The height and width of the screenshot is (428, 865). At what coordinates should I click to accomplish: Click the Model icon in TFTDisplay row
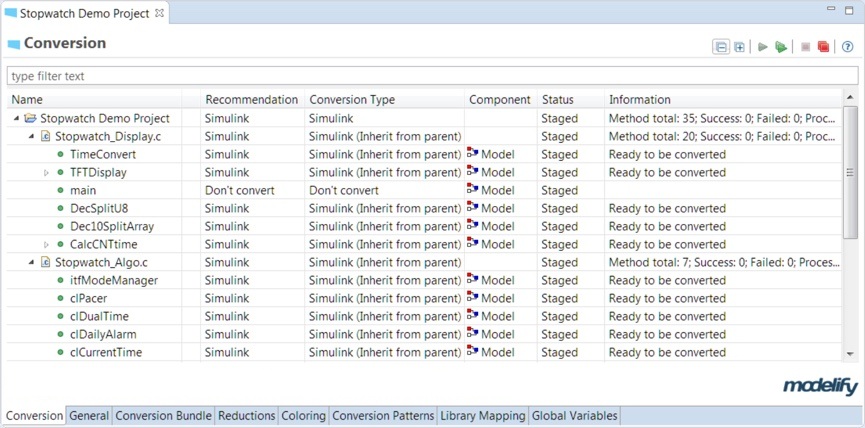[x=472, y=172]
